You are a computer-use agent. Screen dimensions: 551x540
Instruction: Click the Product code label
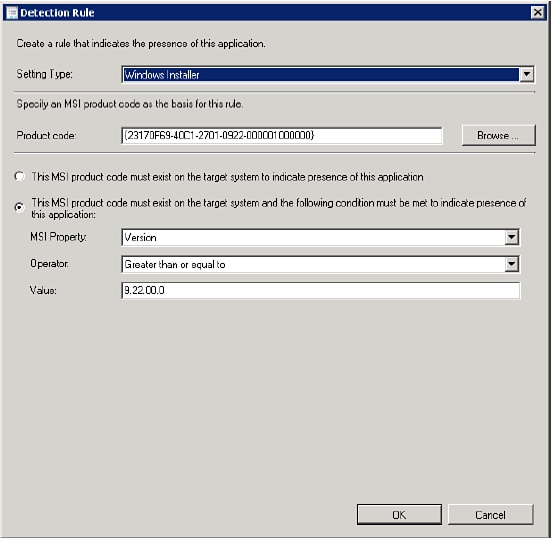(46, 136)
